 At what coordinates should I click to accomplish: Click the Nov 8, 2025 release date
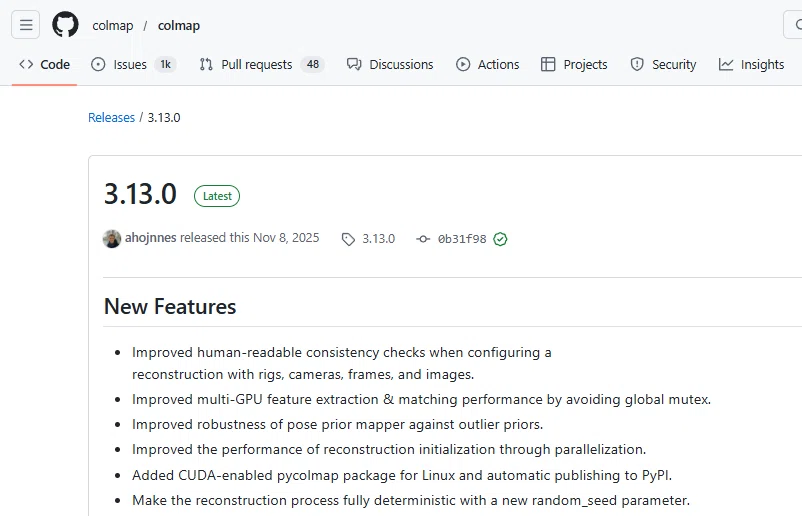click(x=286, y=238)
